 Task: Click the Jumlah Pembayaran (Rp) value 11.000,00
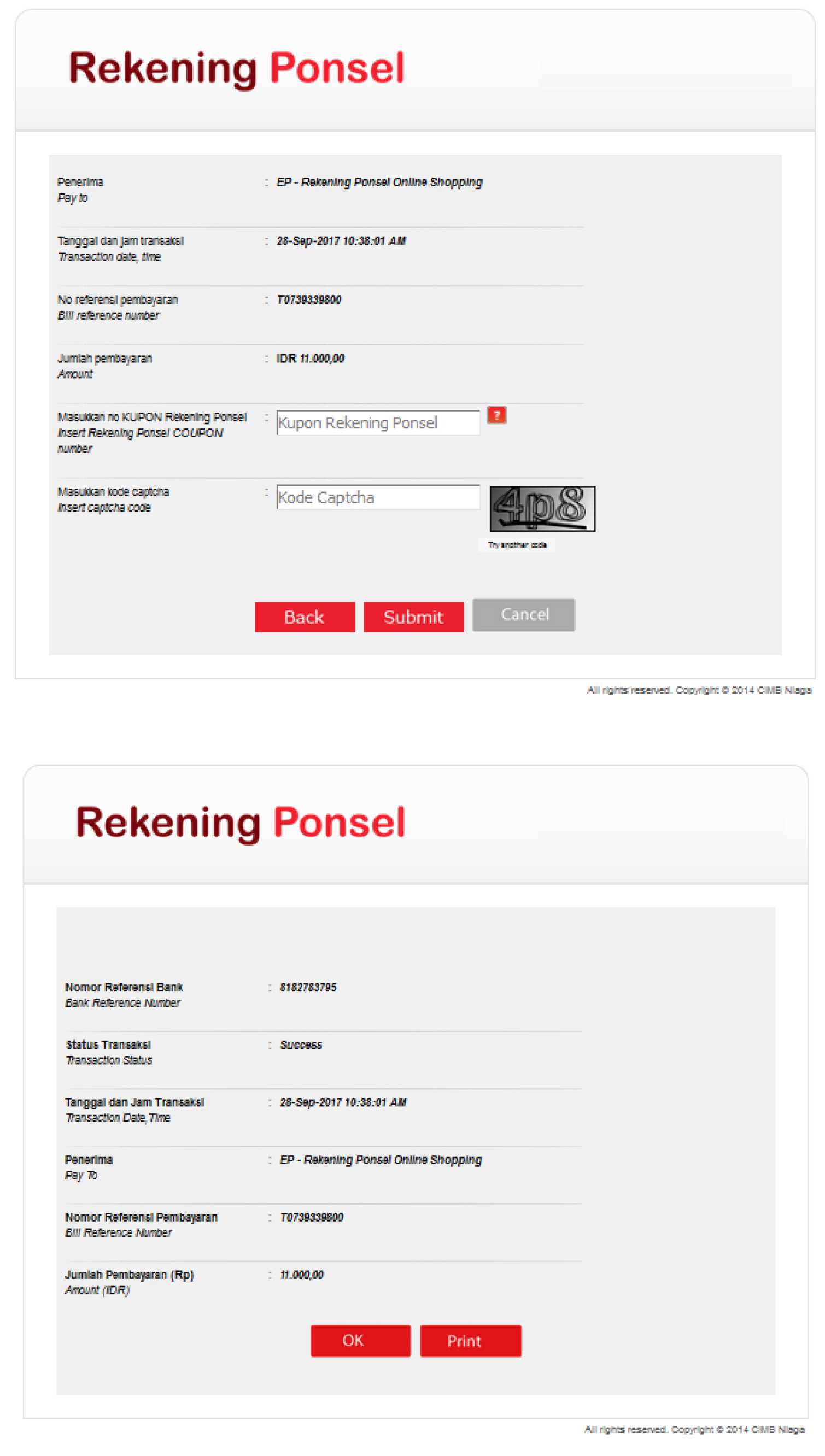(301, 1274)
